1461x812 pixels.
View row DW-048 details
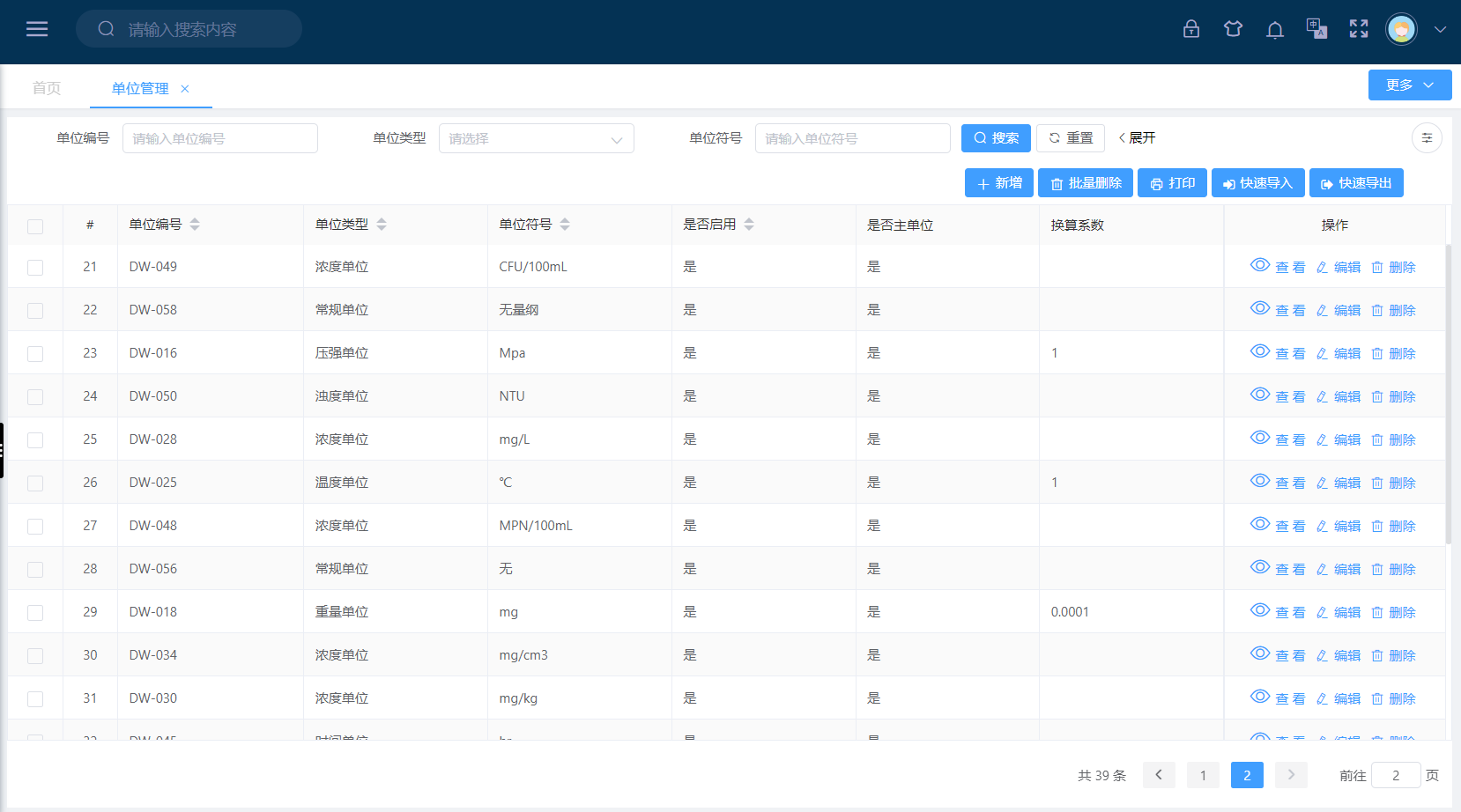tap(1278, 525)
